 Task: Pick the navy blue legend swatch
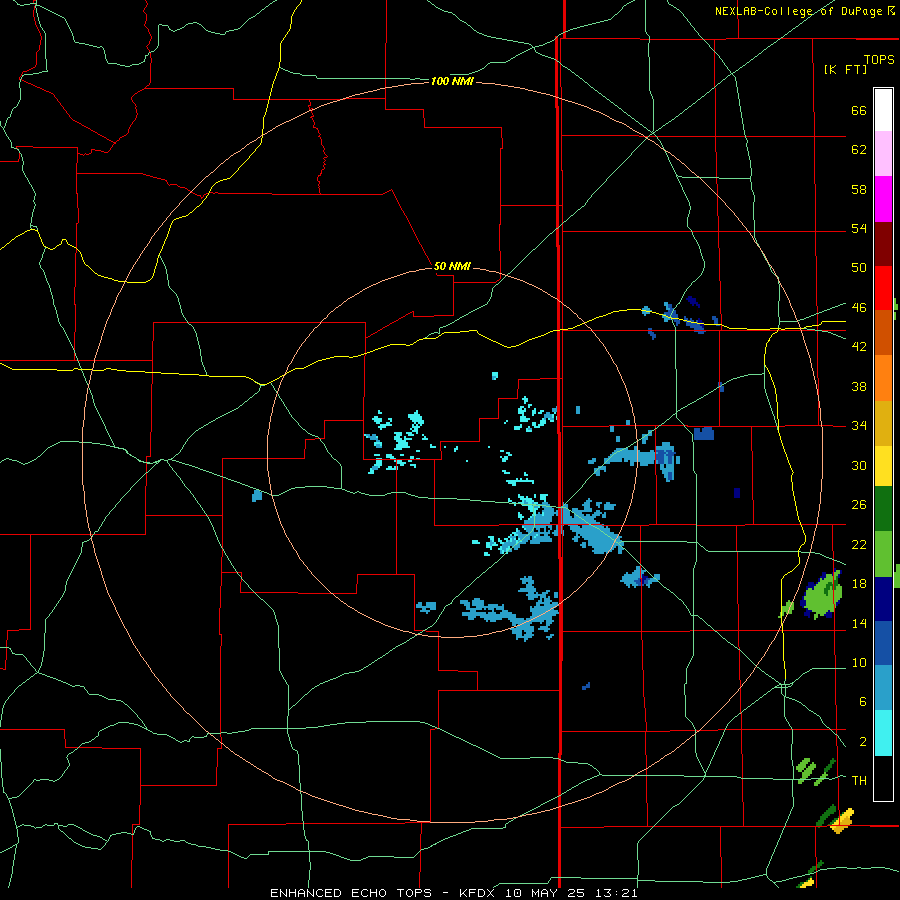[x=883, y=599]
